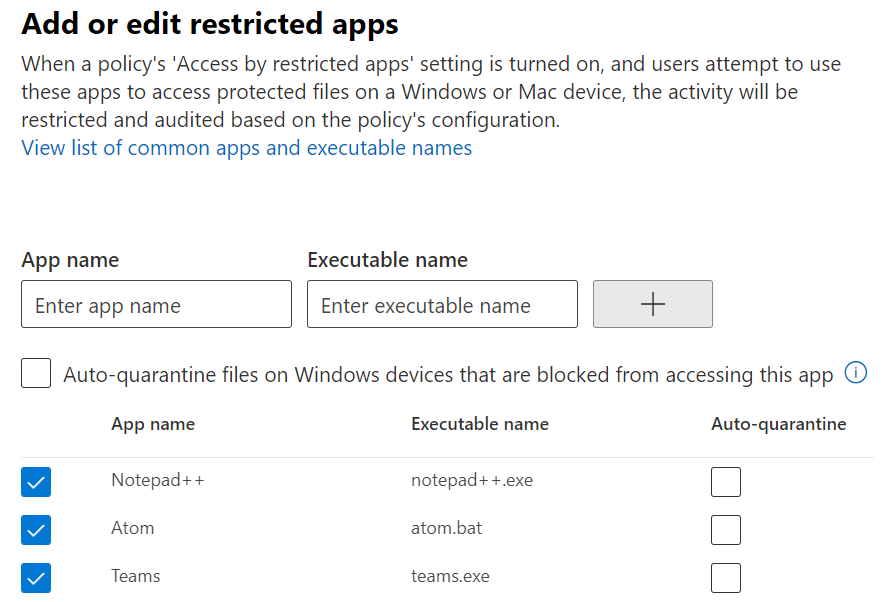This screenshot has height=602, width=889.
Task: Enable the global Auto-quarantine files checkbox
Action: click(36, 373)
